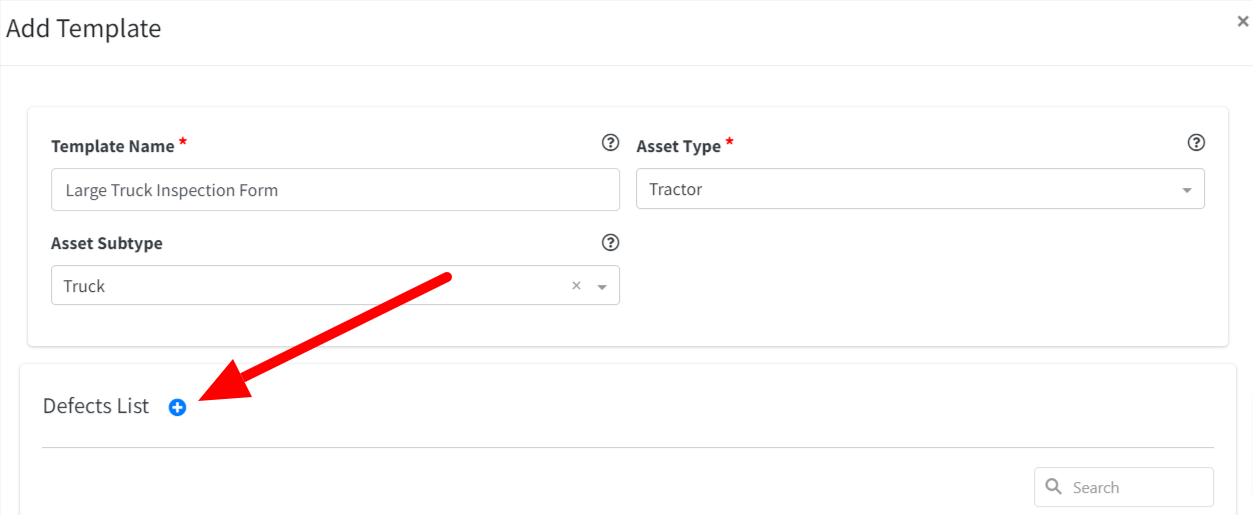Click the Add Template dialog title
The width and height of the screenshot is (1253, 515).
click(x=84, y=28)
